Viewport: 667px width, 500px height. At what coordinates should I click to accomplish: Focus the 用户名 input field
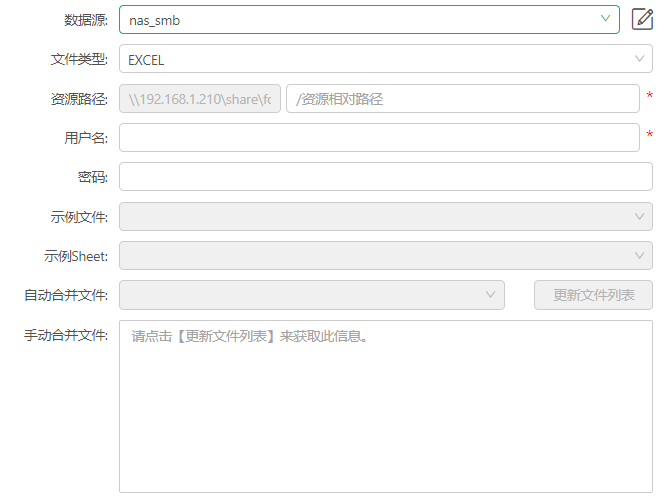click(x=379, y=137)
